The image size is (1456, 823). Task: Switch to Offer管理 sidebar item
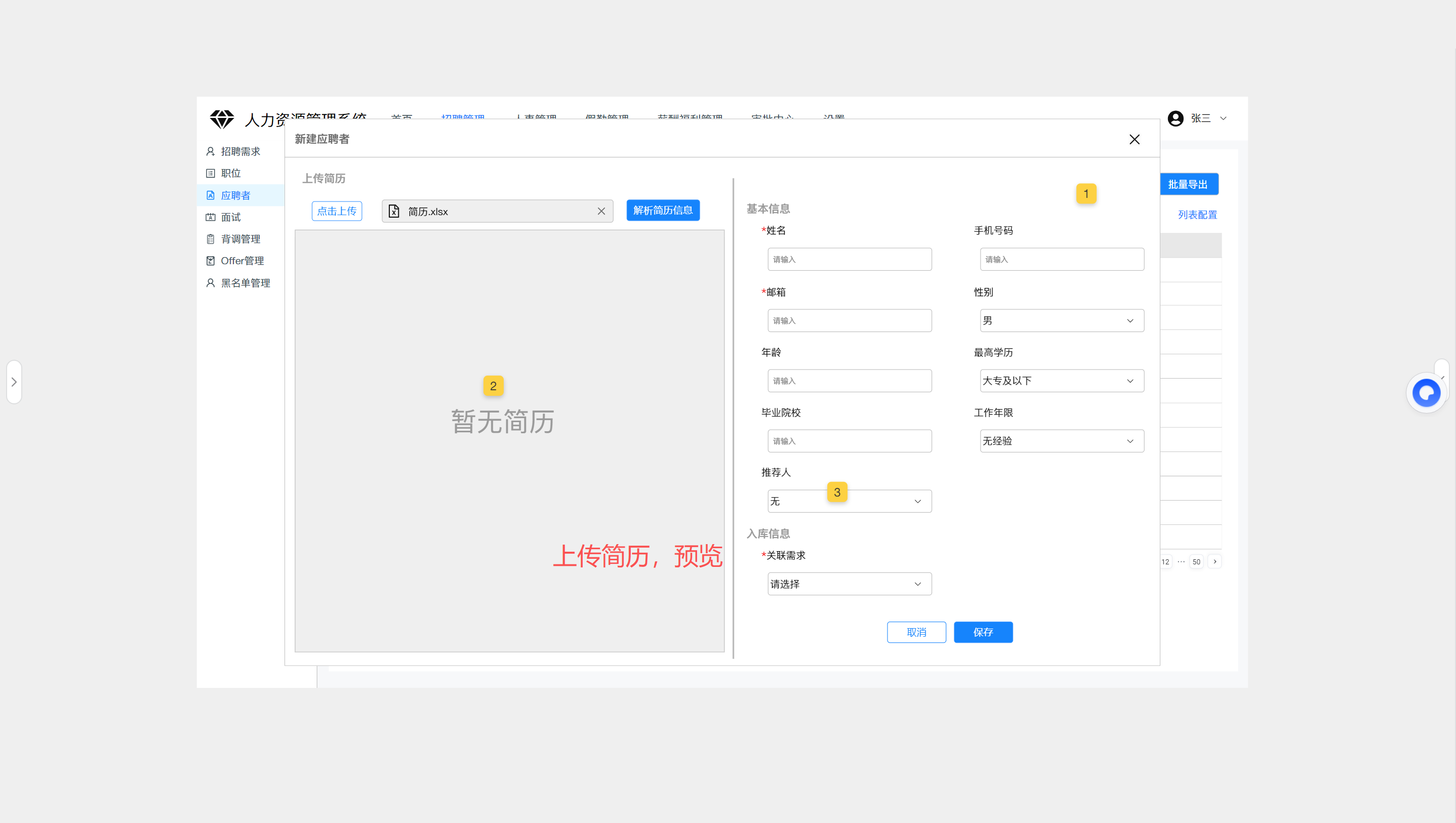coord(242,261)
